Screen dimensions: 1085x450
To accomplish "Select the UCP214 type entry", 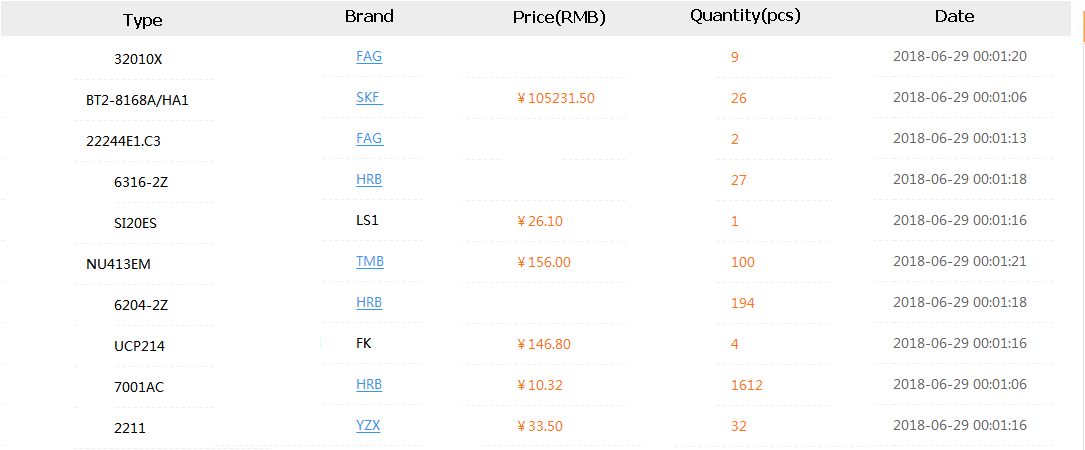I will click(139, 346).
